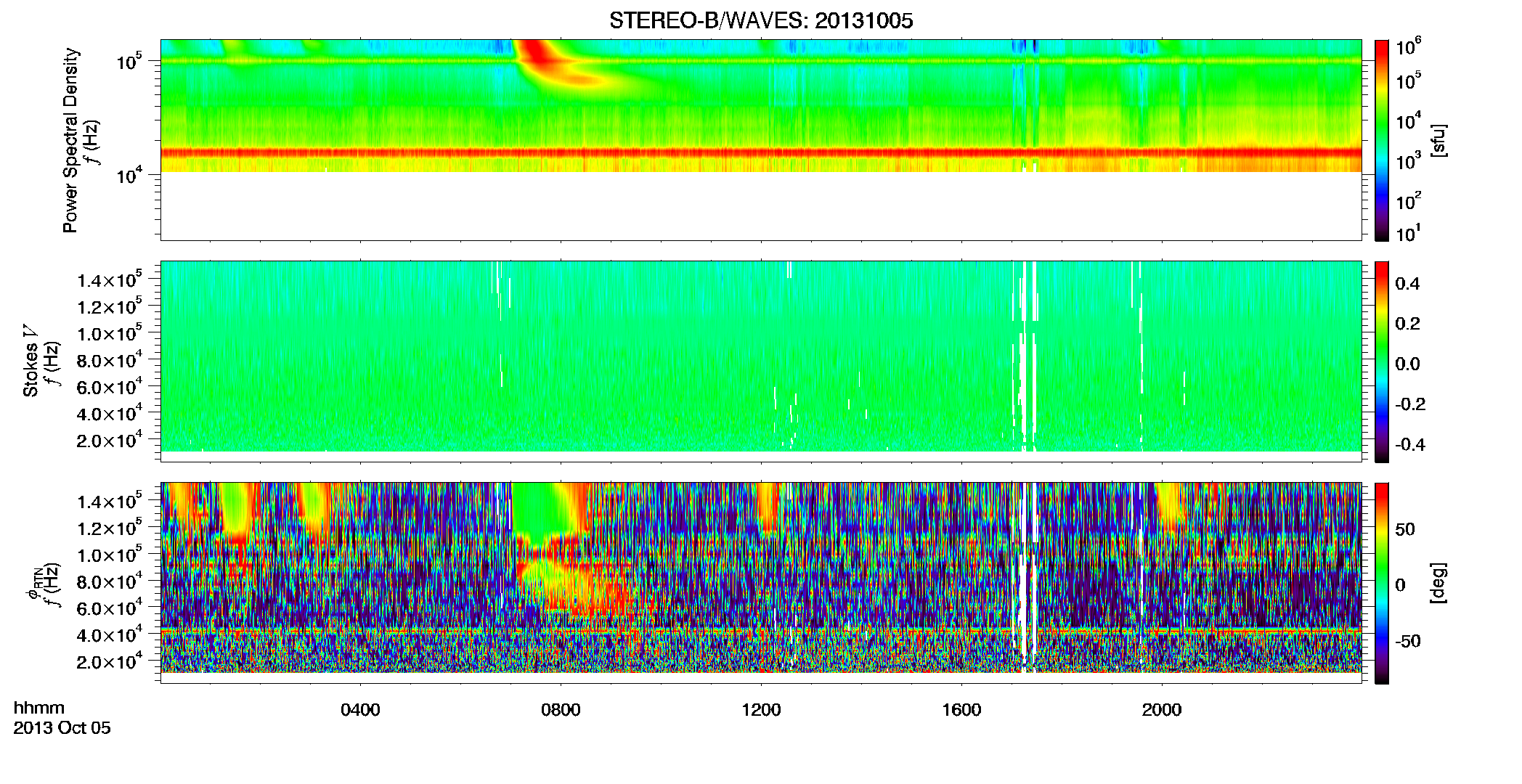Click the "0.4" tick on the Stokes V colorbar

pyautogui.click(x=1407, y=284)
